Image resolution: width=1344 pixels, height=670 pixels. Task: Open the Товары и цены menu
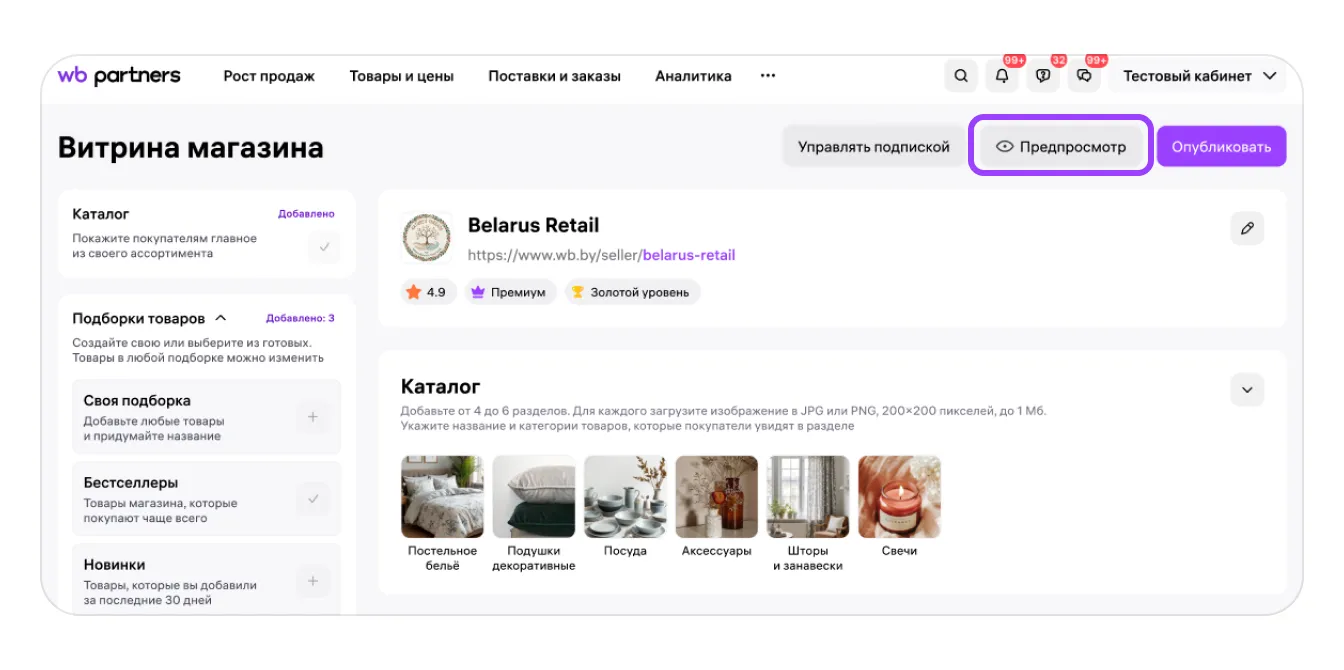401,76
